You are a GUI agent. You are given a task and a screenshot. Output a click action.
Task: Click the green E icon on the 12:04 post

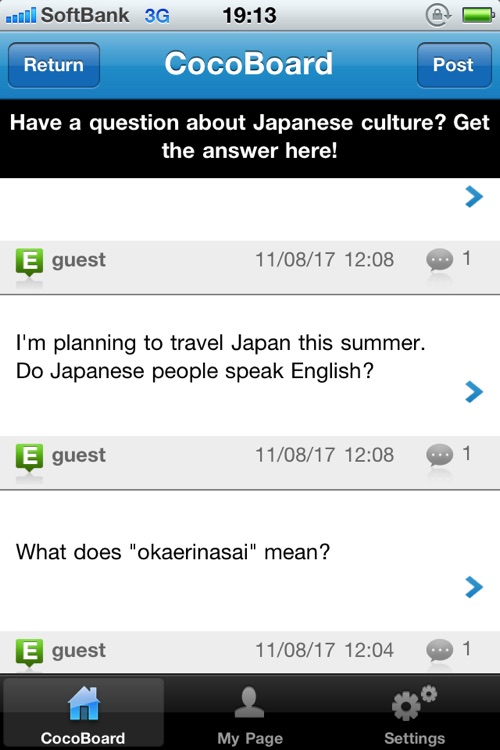tap(29, 652)
